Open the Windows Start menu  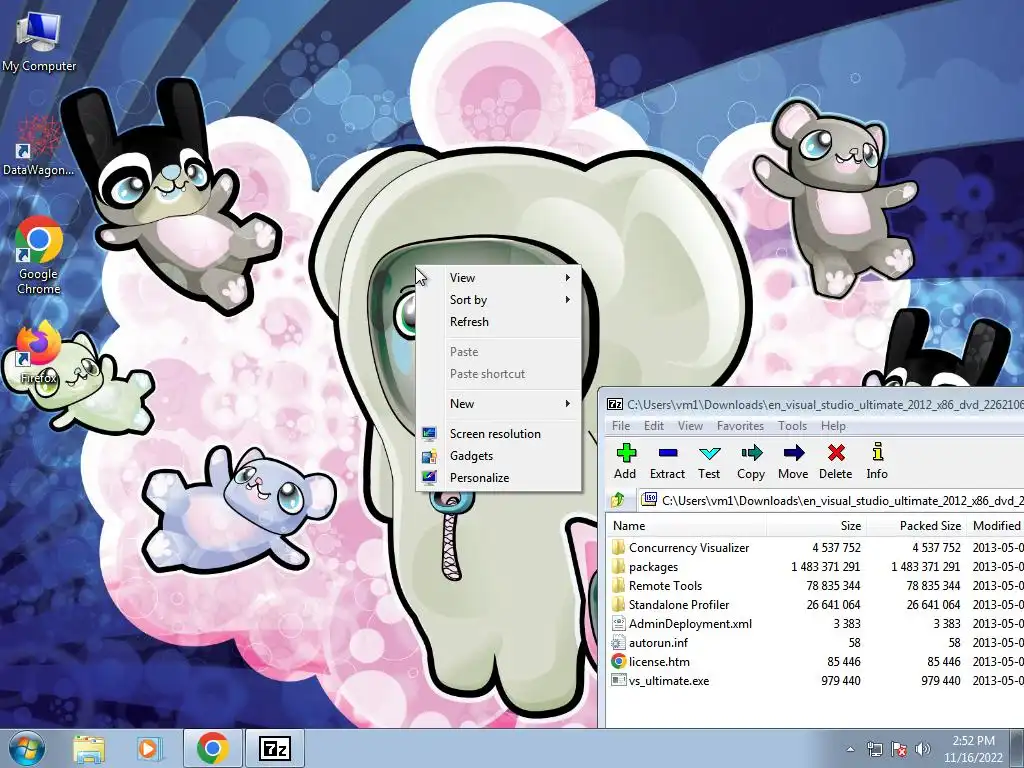tap(26, 748)
